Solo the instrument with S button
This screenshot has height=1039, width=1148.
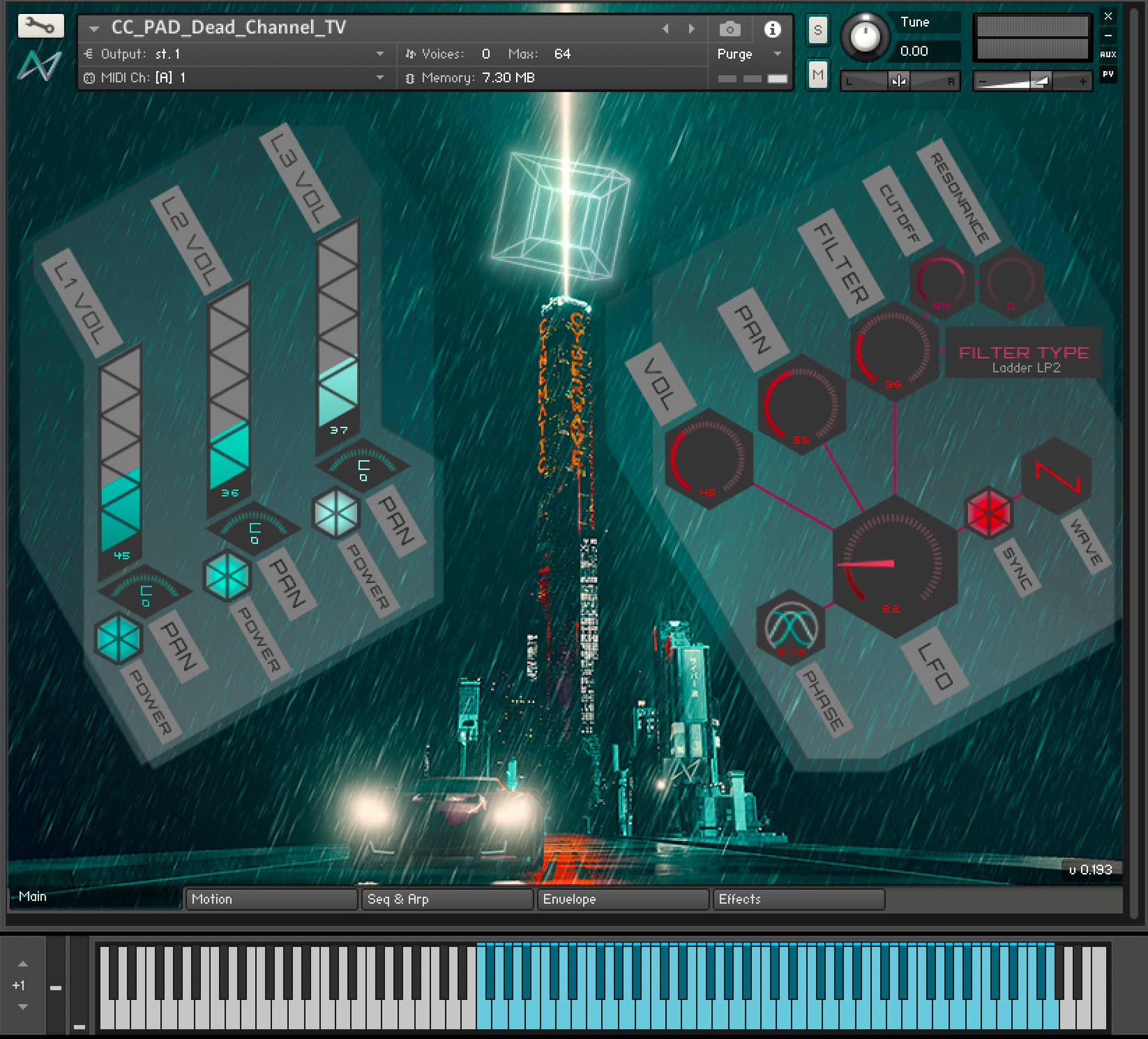click(x=817, y=30)
